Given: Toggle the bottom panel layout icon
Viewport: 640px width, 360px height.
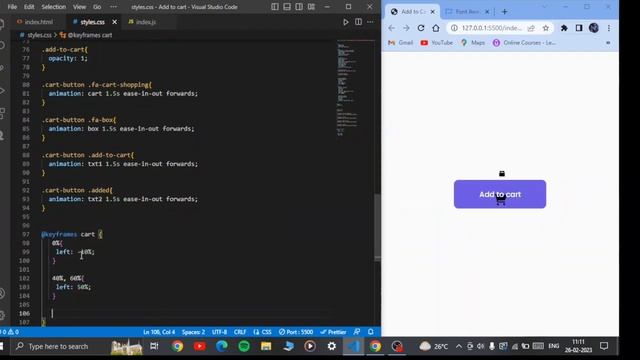Looking at the screenshot, I should click(287, 7).
